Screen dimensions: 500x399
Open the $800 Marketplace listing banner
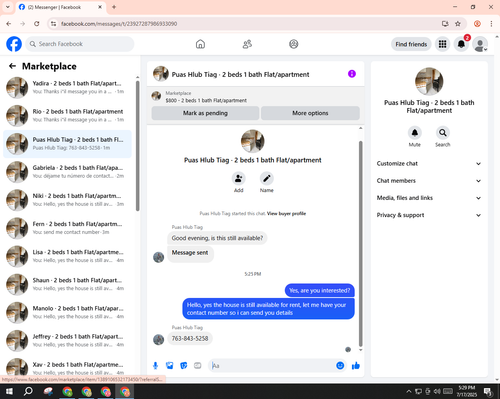point(255,97)
